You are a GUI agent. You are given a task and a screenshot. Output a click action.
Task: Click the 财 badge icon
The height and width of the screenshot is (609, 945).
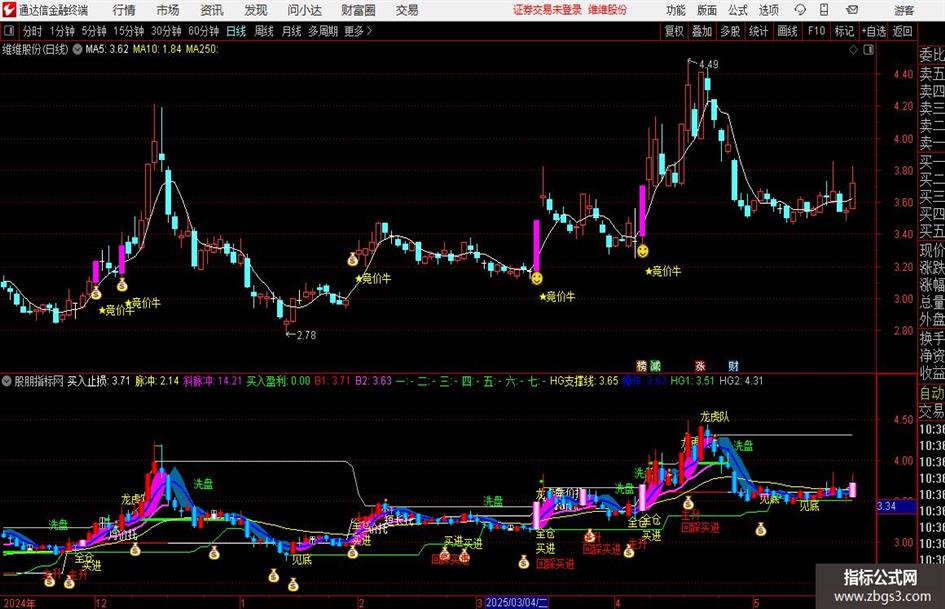(x=733, y=366)
